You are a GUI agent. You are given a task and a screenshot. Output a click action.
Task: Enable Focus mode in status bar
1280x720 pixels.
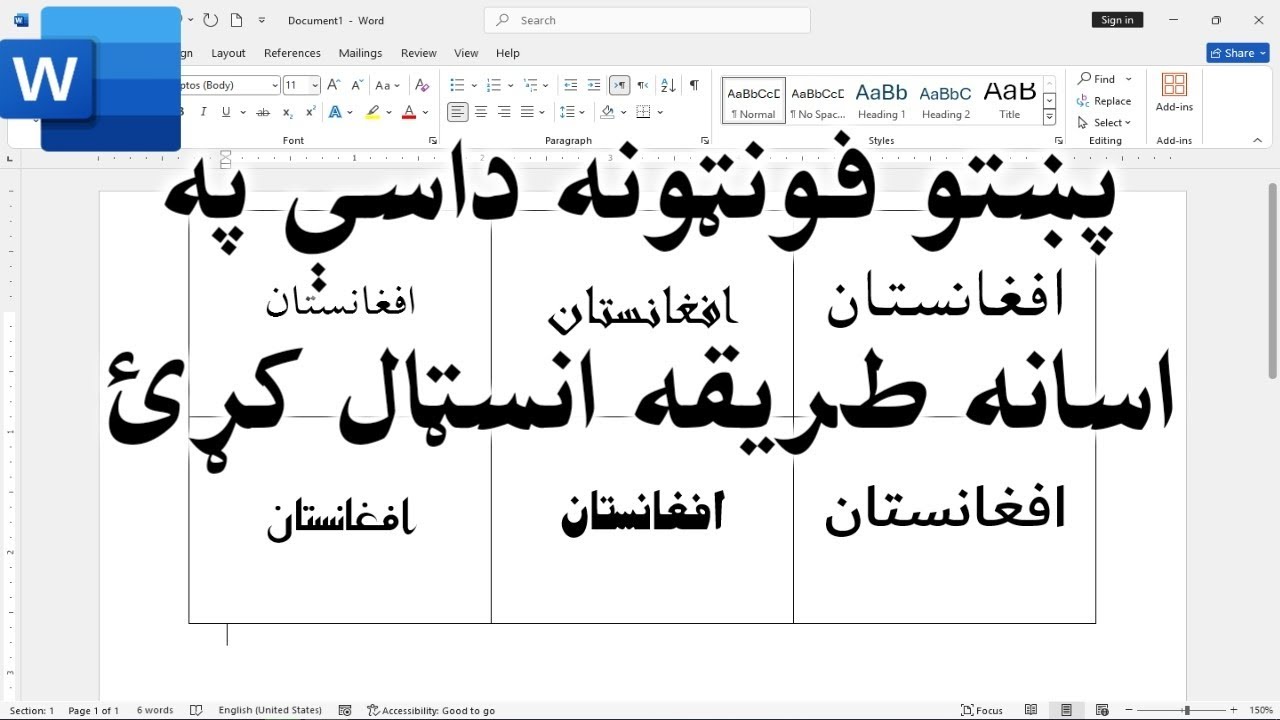coord(982,710)
